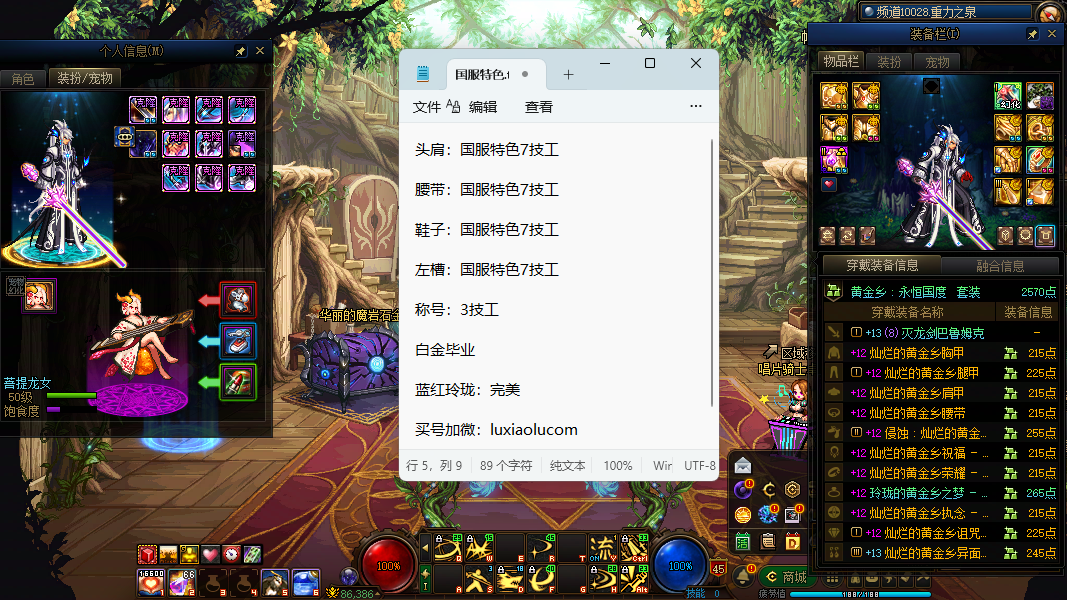Select the pet red equipment slot
Screen dimensions: 1067x600
tap(238, 299)
